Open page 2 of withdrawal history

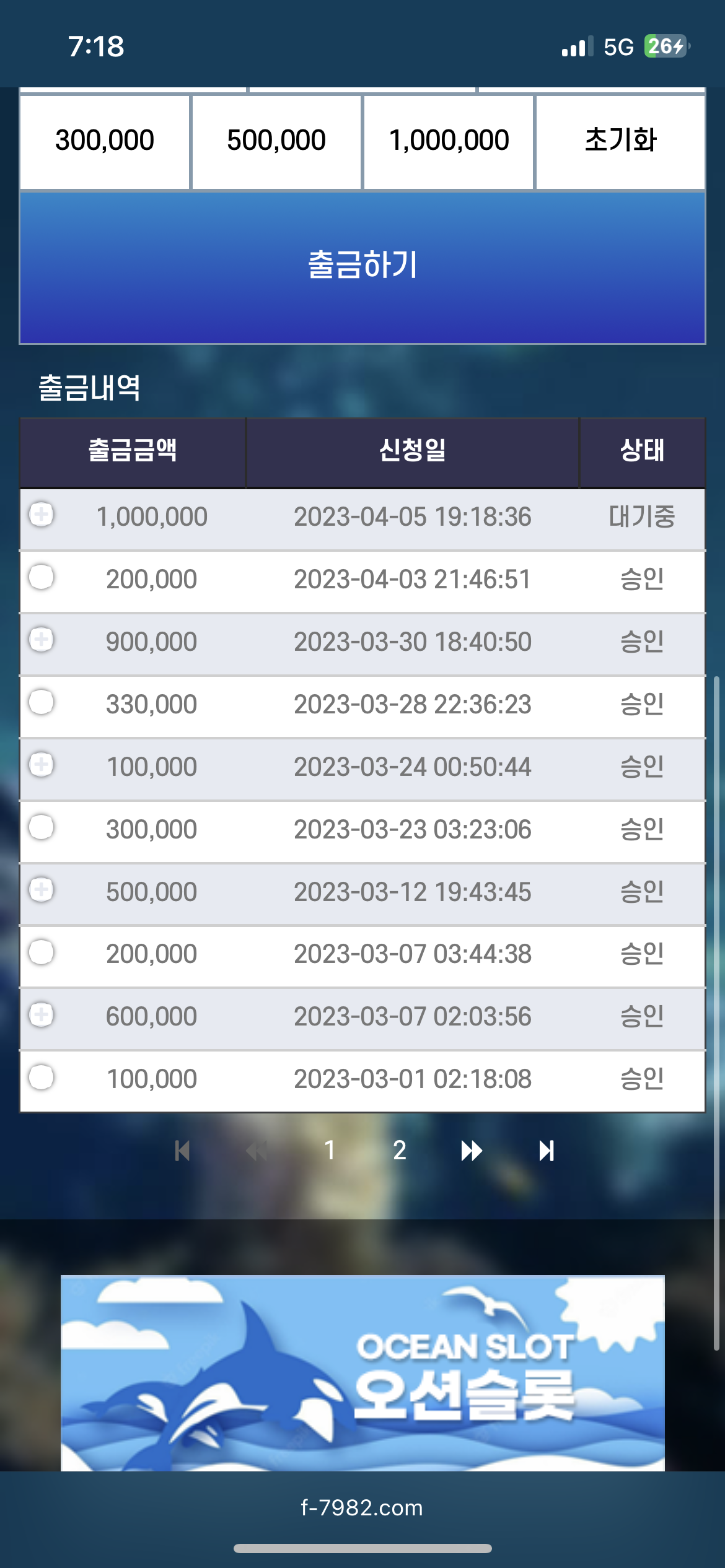tap(400, 1151)
